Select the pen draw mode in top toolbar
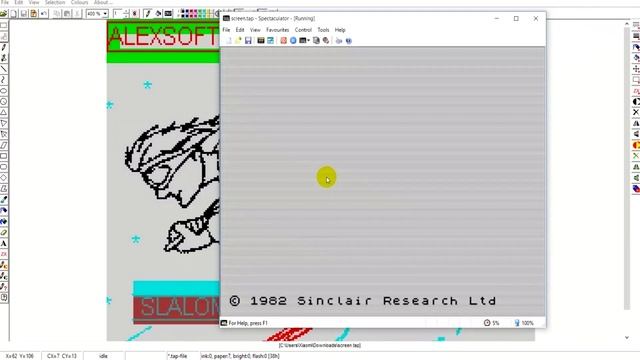Viewport: 640px width, 360px height. coord(148,14)
